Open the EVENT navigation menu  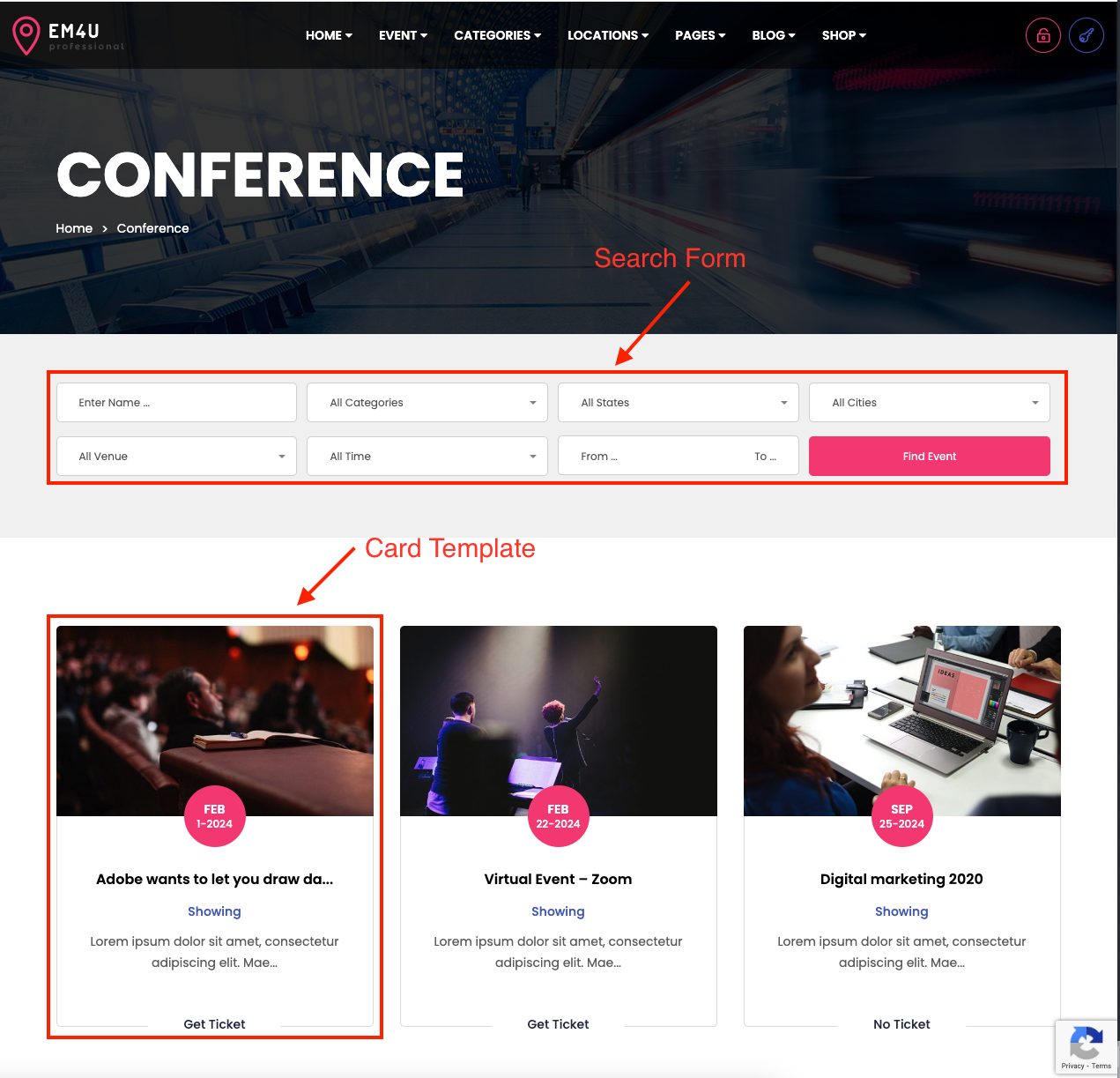click(404, 35)
